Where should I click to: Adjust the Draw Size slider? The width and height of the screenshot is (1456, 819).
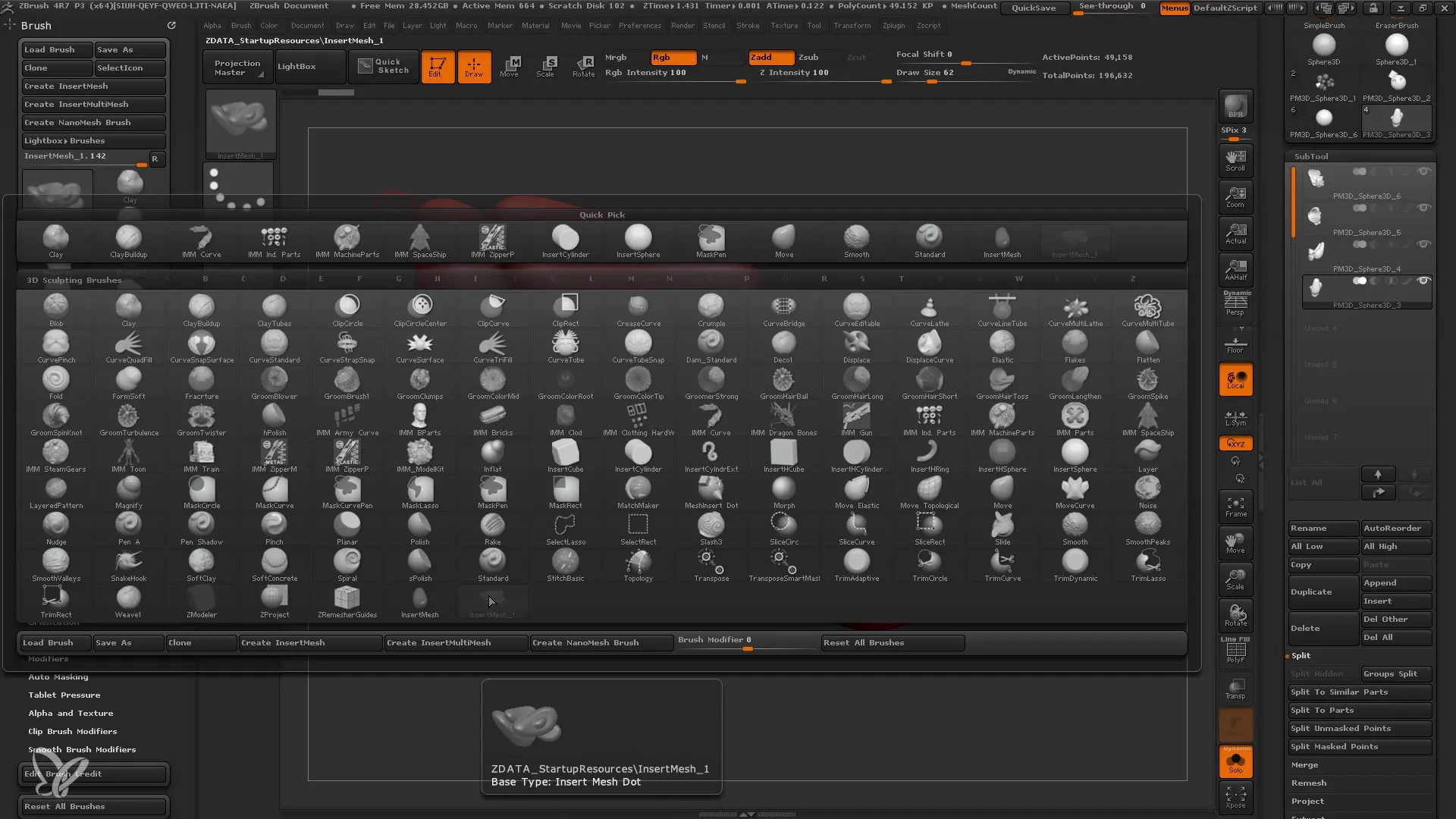(965, 76)
